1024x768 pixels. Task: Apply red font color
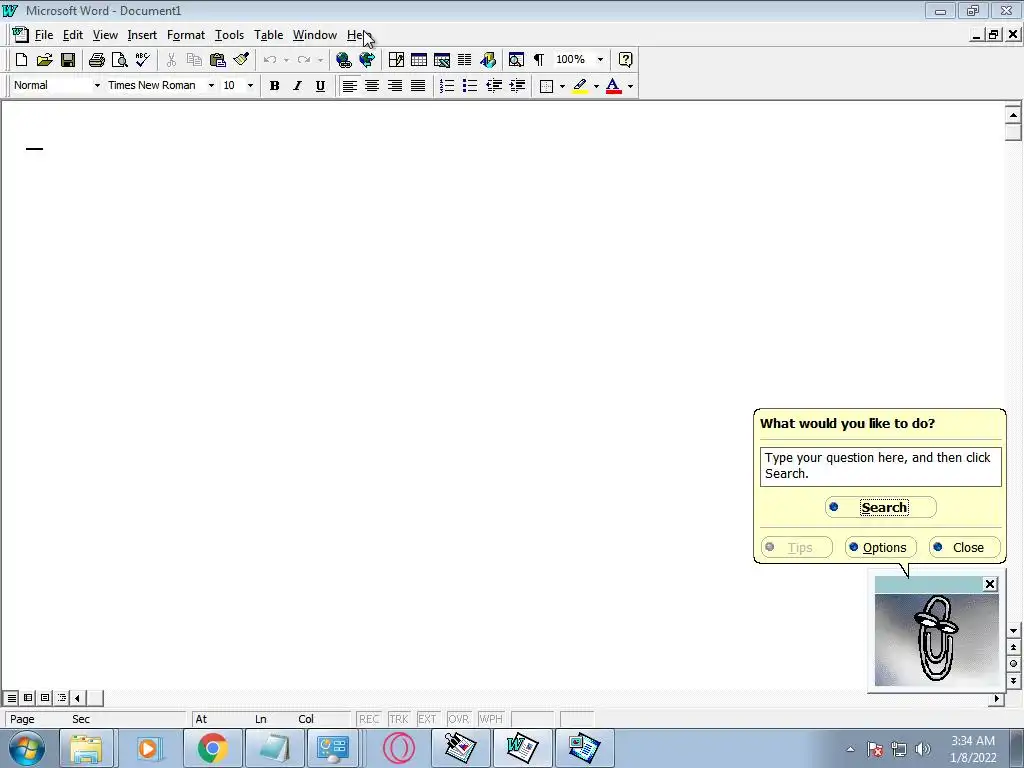(613, 86)
